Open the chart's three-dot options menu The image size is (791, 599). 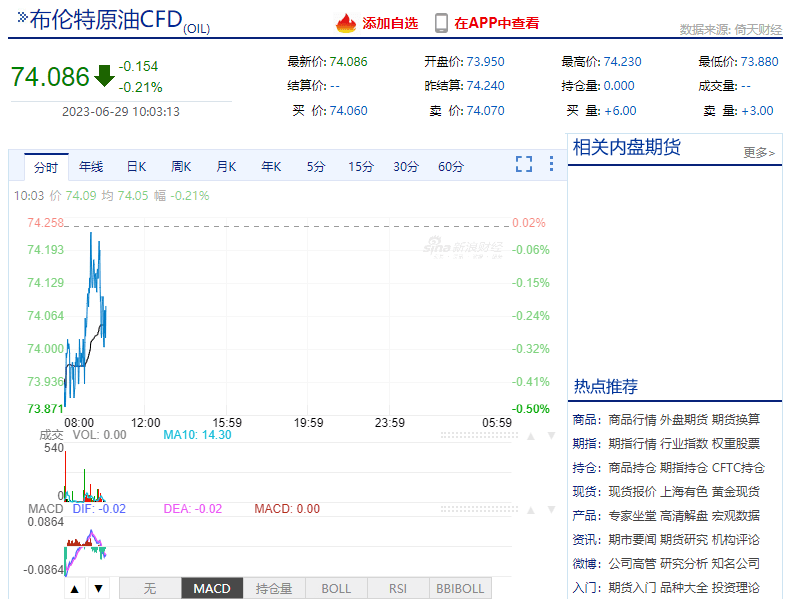pos(551,164)
